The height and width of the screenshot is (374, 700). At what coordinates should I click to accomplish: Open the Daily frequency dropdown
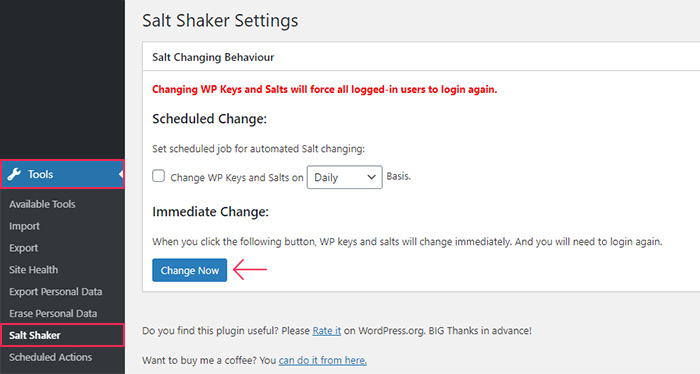(x=344, y=177)
